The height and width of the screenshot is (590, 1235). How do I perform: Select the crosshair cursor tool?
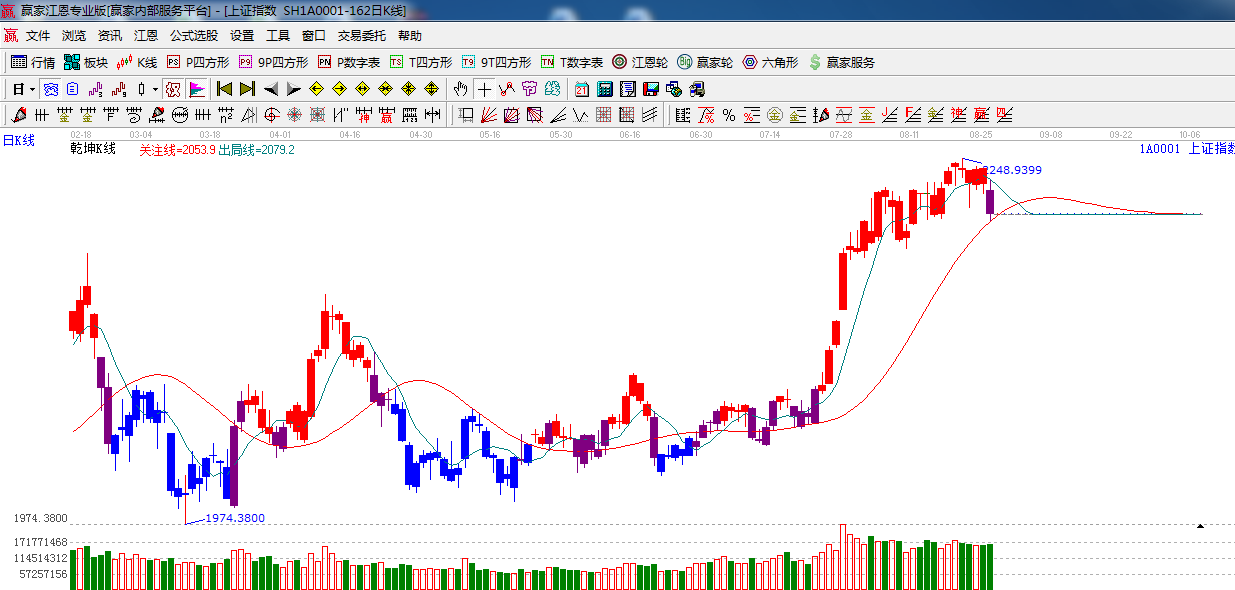coord(484,89)
